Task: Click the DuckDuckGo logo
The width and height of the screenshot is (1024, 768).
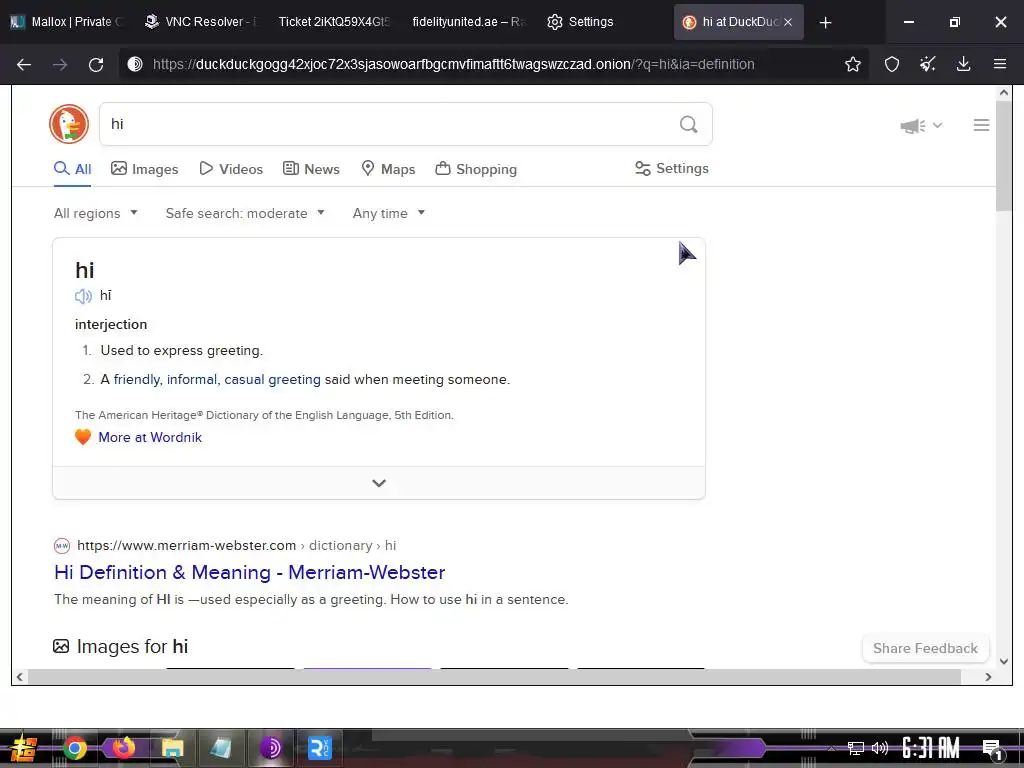Action: pyautogui.click(x=69, y=123)
